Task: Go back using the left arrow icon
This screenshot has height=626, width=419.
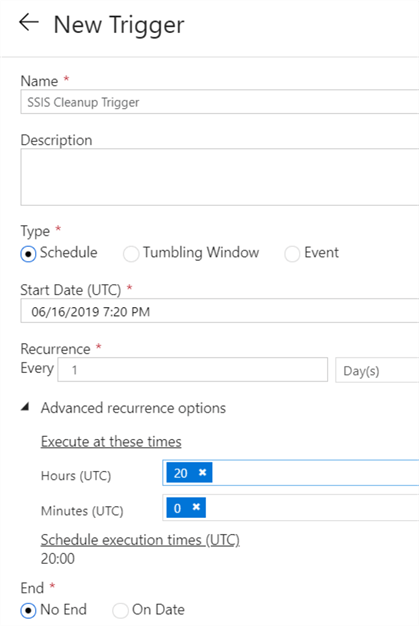Action: pos(29,22)
